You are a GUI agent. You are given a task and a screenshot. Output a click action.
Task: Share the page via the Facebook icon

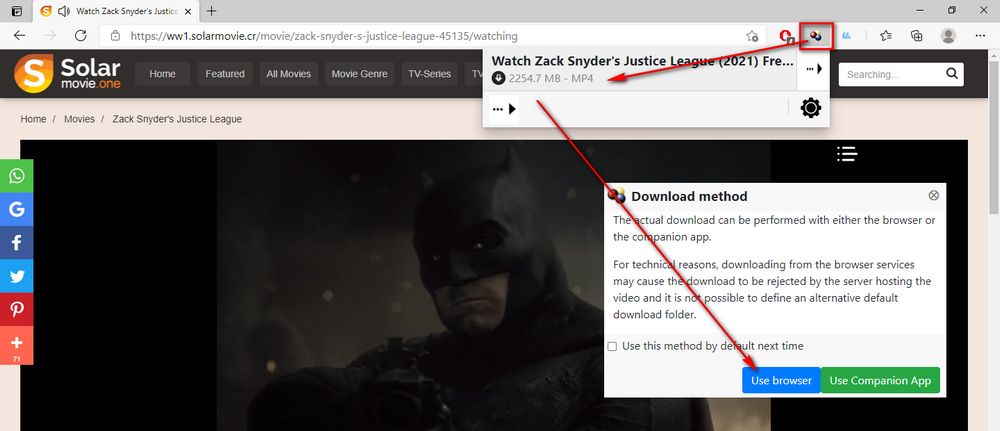coord(17,242)
